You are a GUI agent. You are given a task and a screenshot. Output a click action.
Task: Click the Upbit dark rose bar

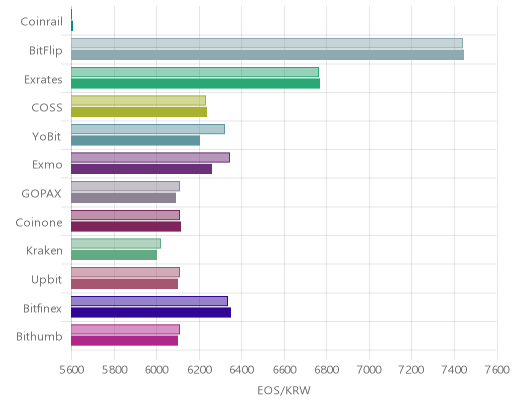(124, 284)
